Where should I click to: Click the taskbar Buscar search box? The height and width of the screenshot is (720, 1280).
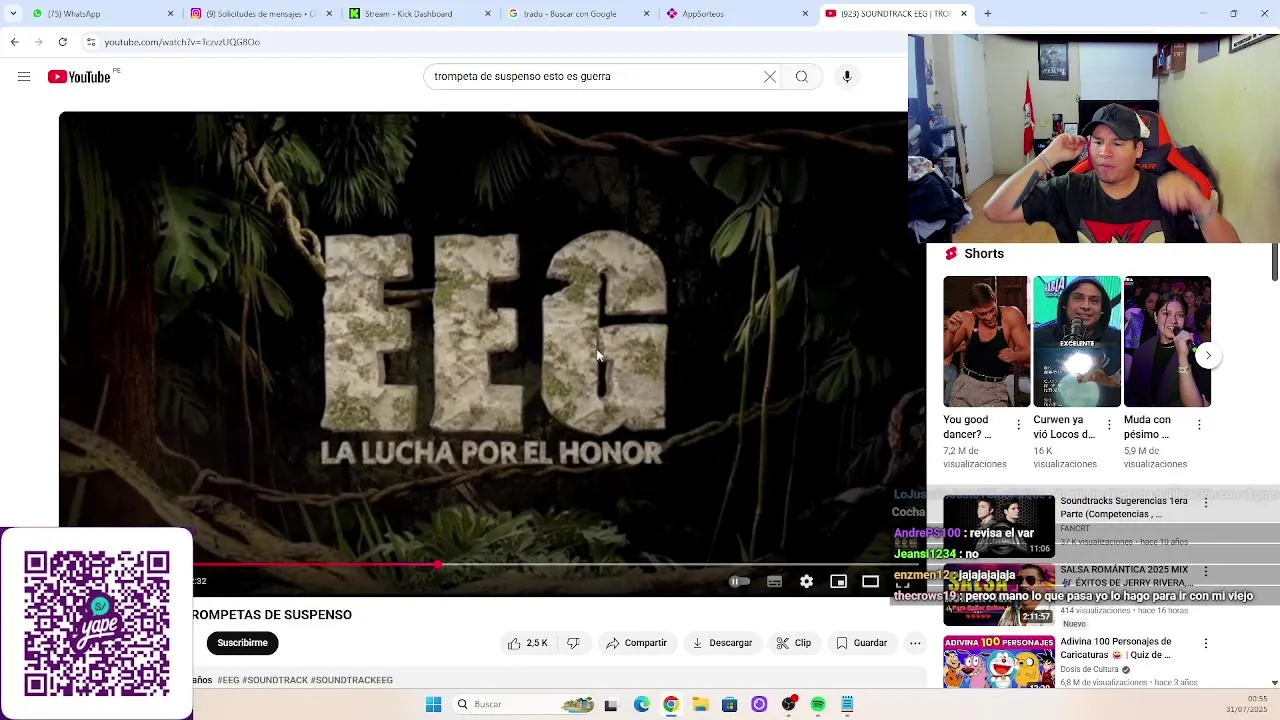523,705
